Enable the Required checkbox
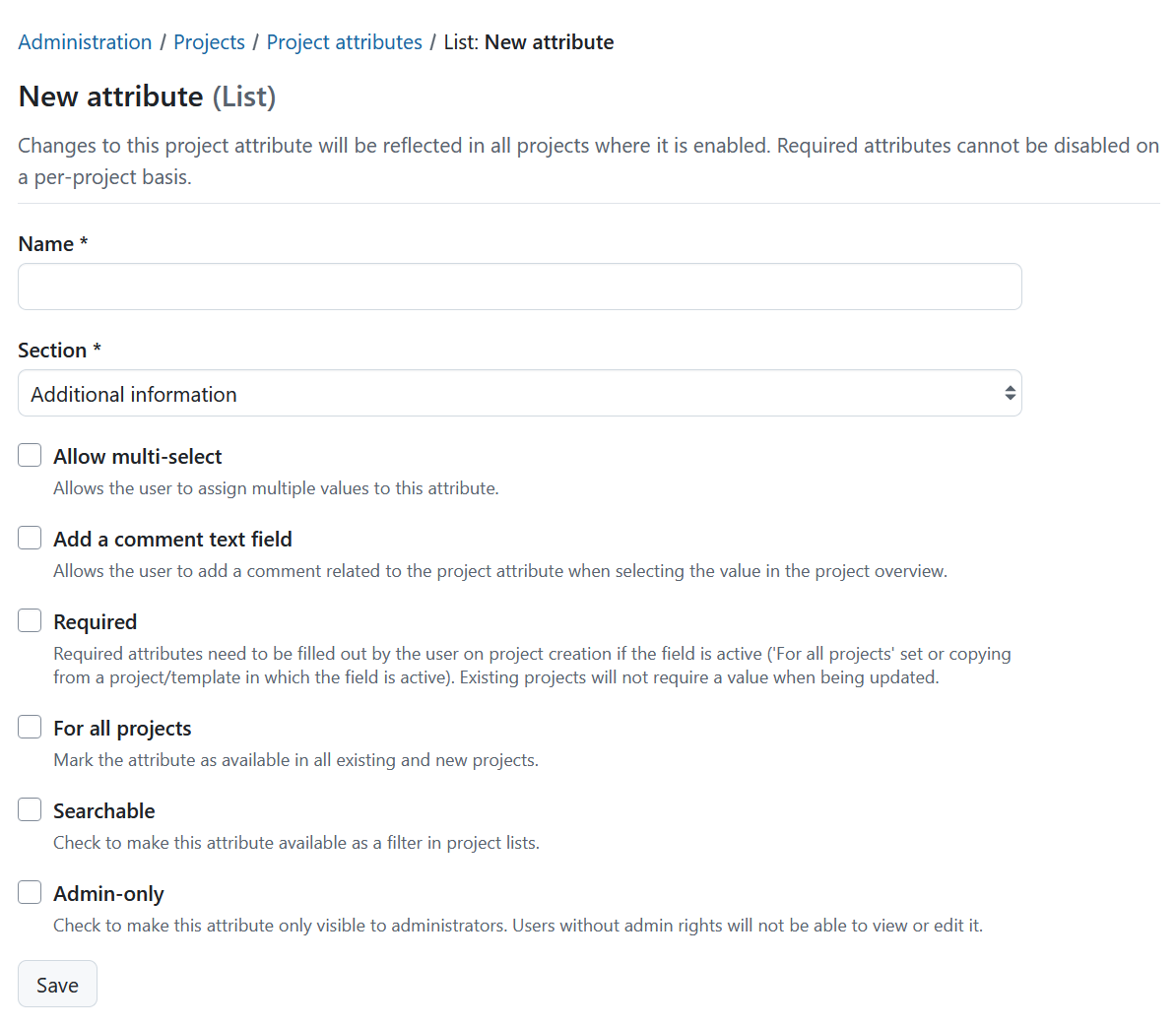This screenshot has height=1026, width=1176. tap(29, 620)
